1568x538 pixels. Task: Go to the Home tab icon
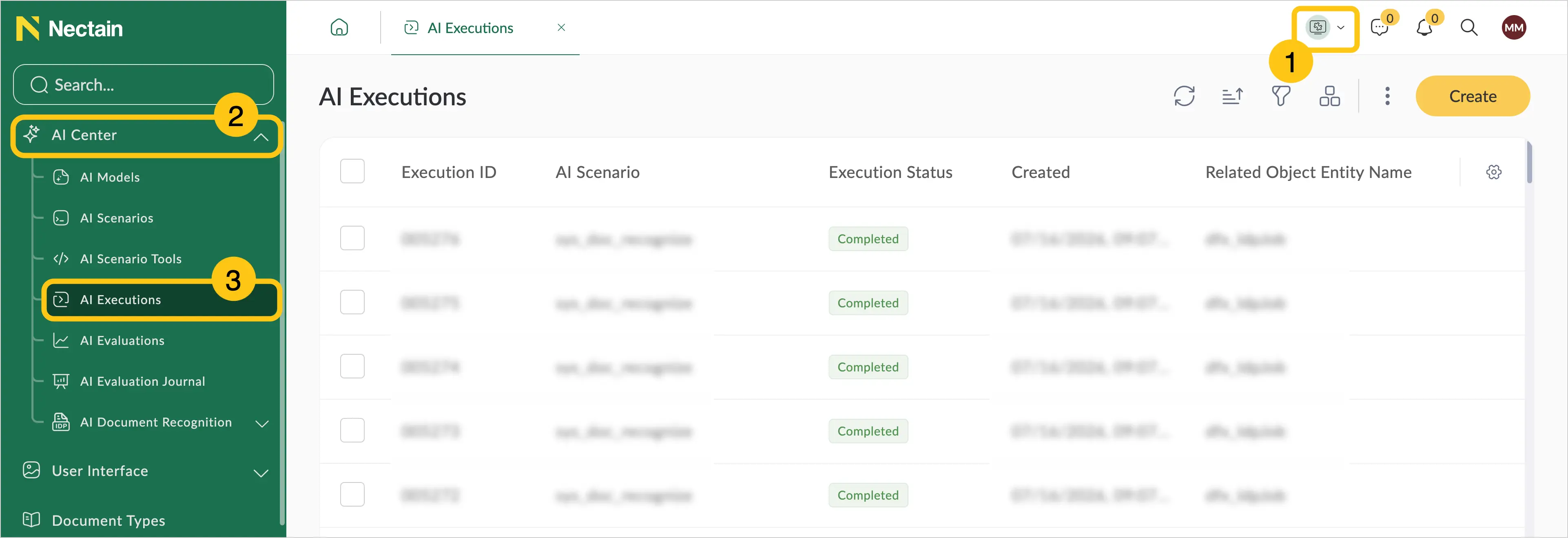coord(339,27)
